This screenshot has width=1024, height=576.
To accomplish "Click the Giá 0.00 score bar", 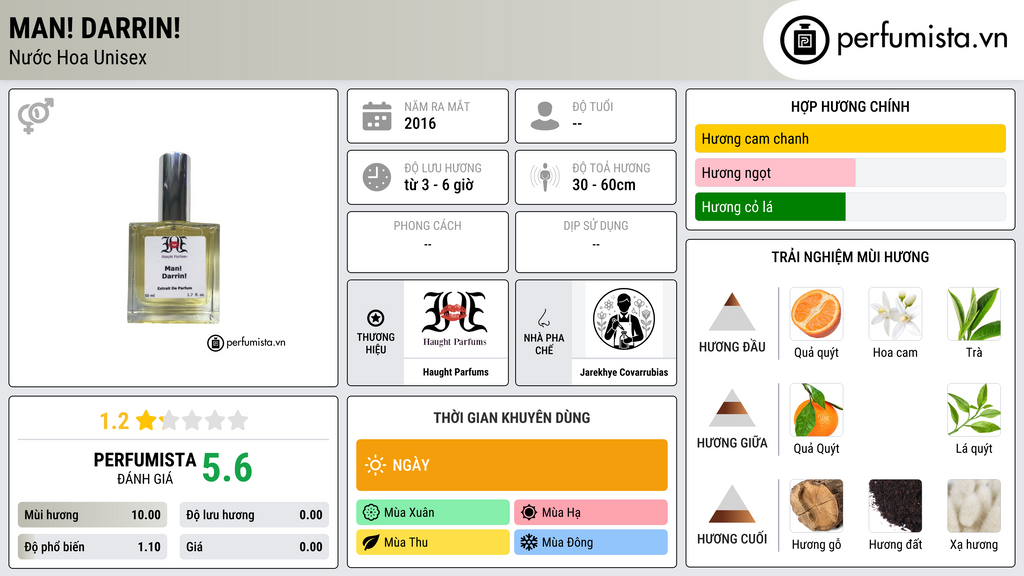I will 254,547.
